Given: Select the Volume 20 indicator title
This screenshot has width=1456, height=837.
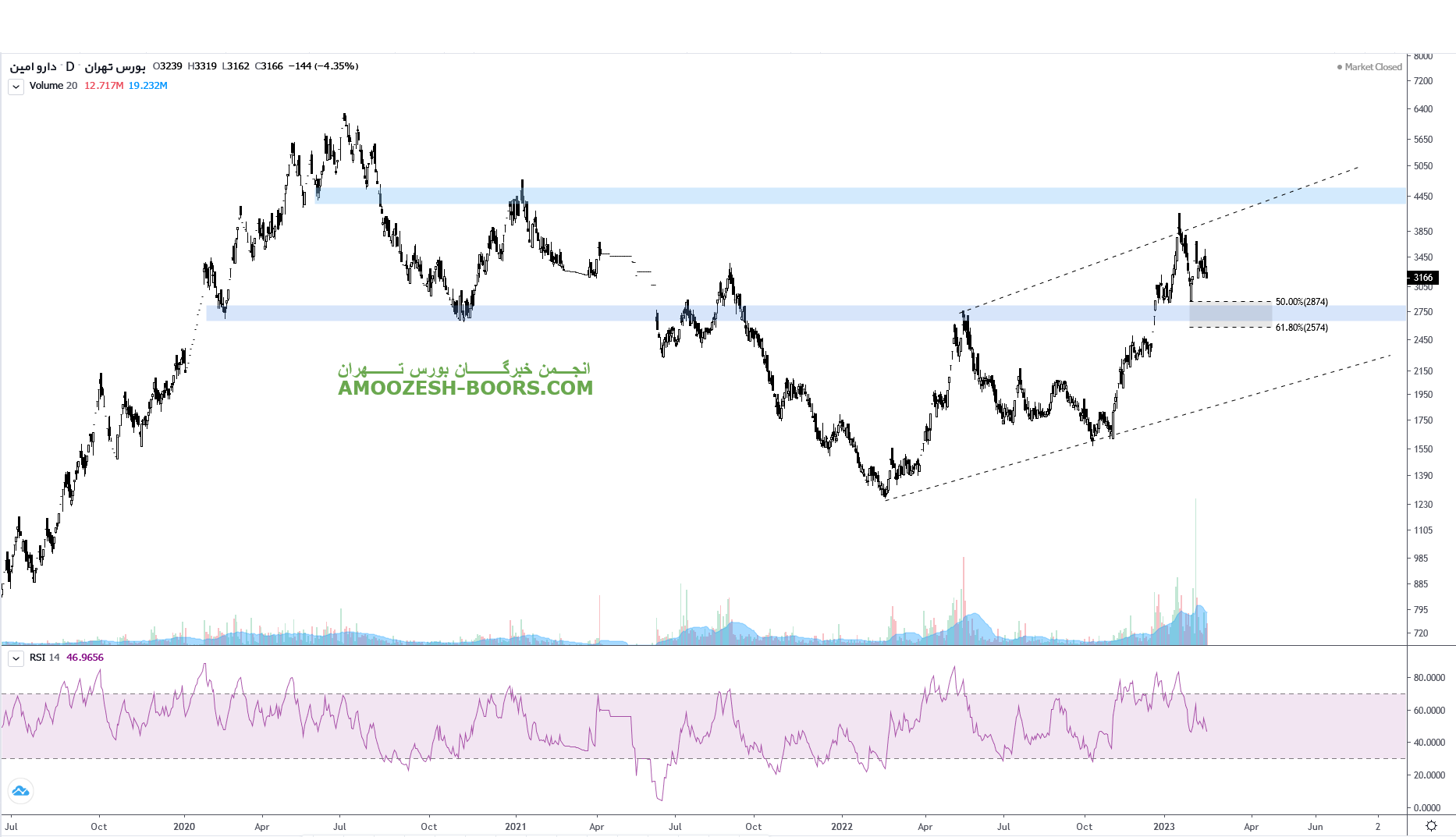Looking at the screenshot, I should coord(53,86).
